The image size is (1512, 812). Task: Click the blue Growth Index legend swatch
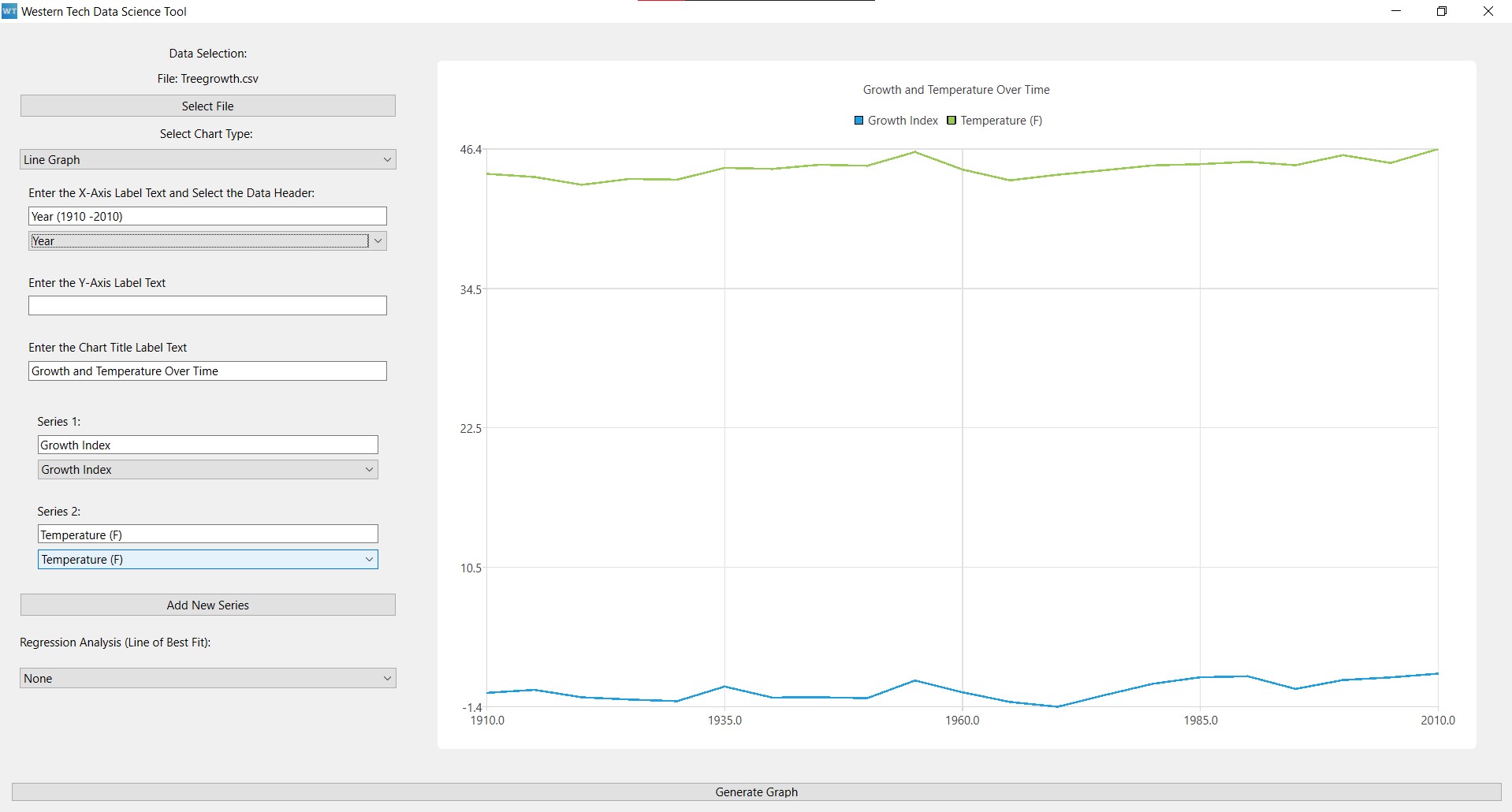click(x=858, y=121)
